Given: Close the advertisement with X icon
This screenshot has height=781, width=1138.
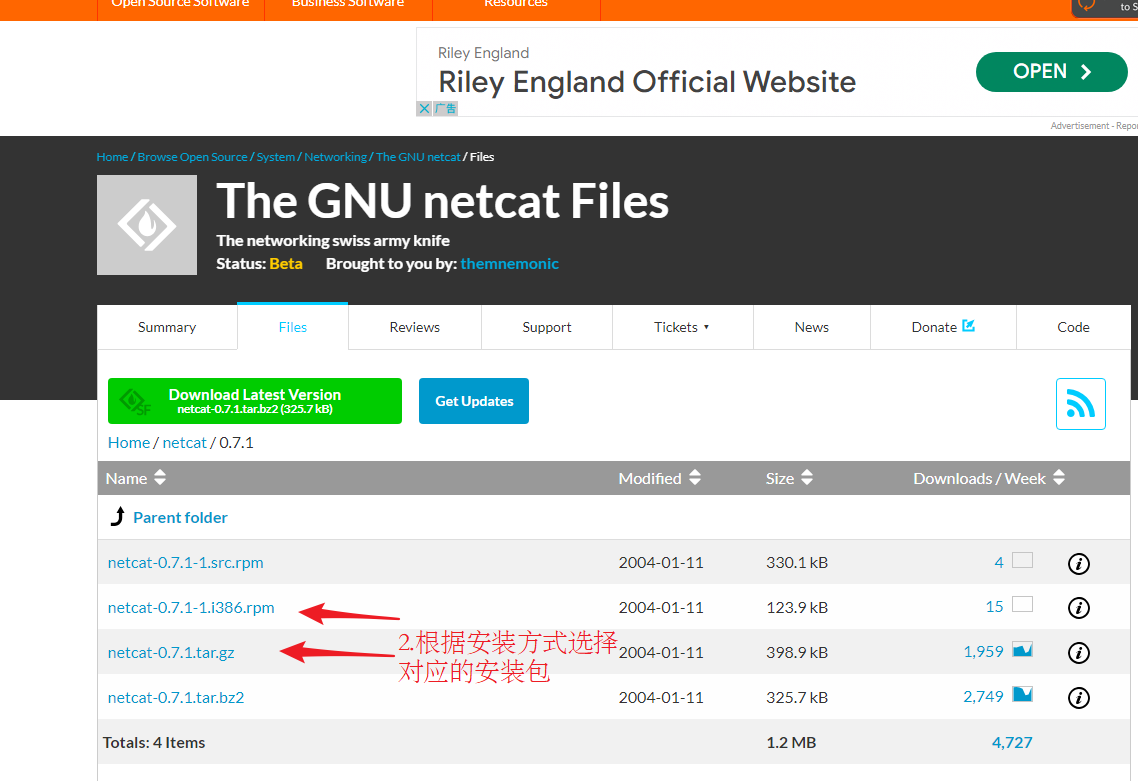Looking at the screenshot, I should coord(424,108).
